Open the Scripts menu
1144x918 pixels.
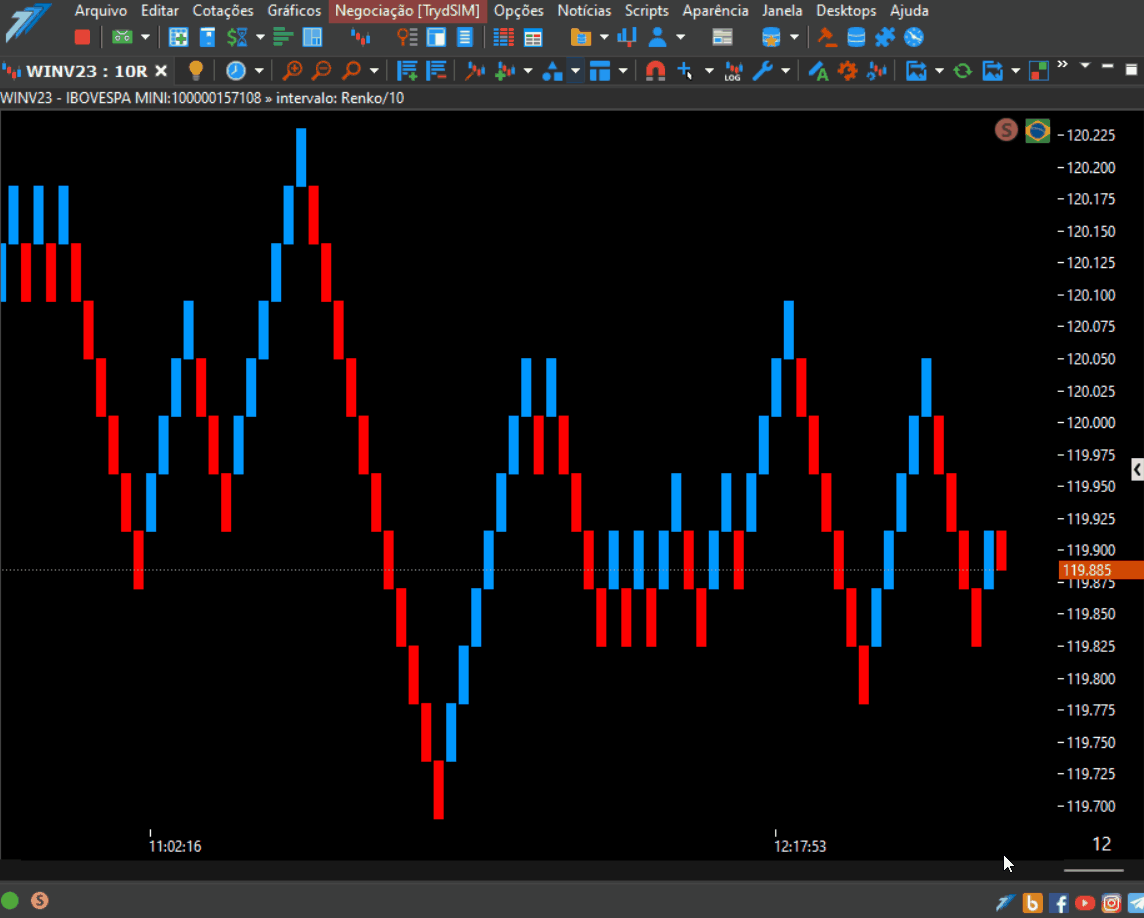pyautogui.click(x=646, y=11)
